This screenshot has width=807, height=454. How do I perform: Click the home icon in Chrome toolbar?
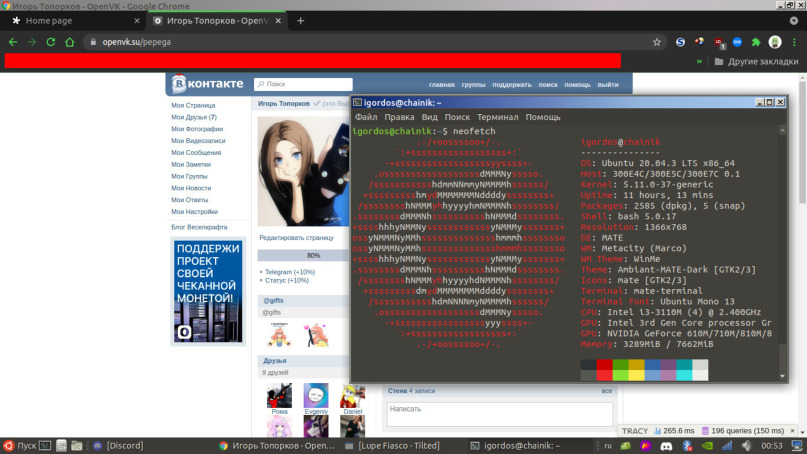(69, 42)
